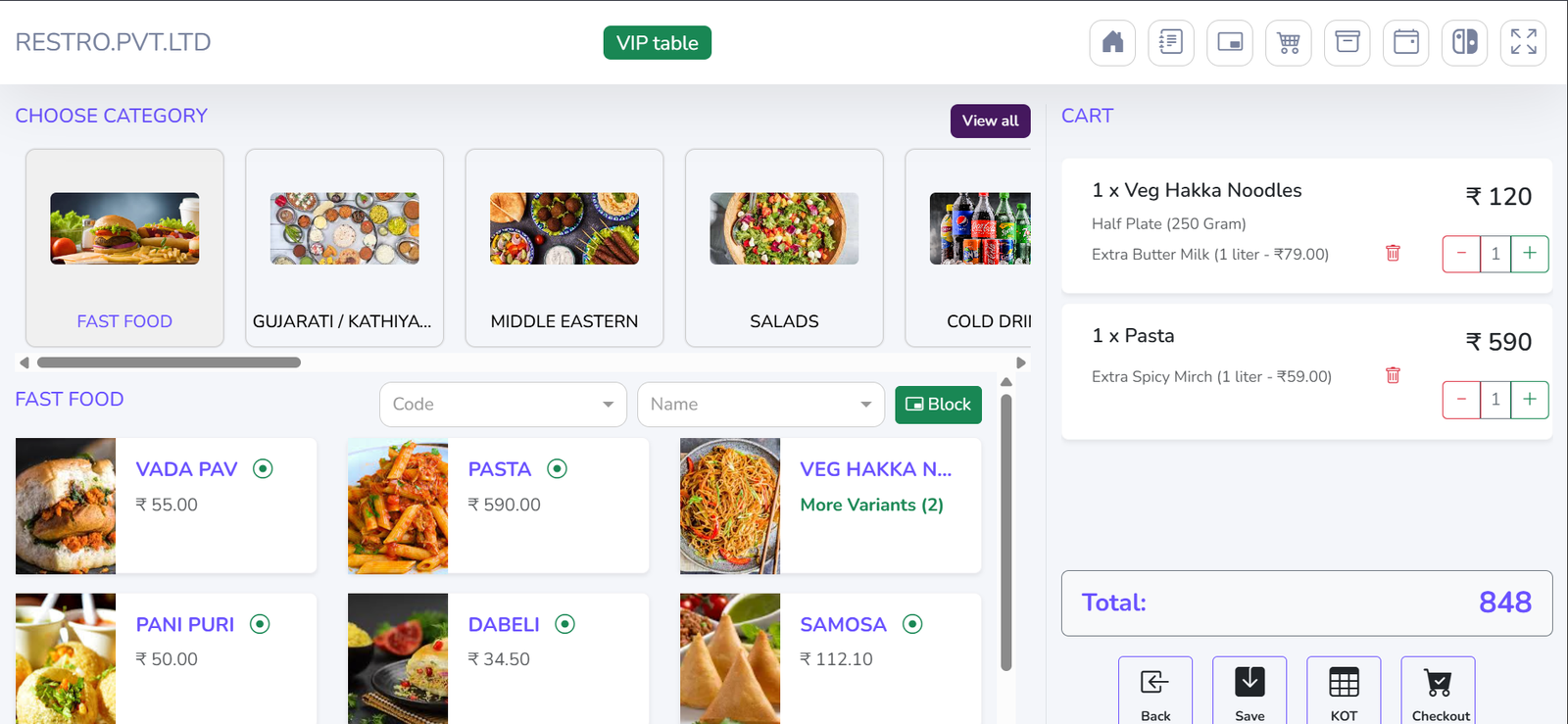
Task: Go to the home screen icon
Action: [1112, 43]
